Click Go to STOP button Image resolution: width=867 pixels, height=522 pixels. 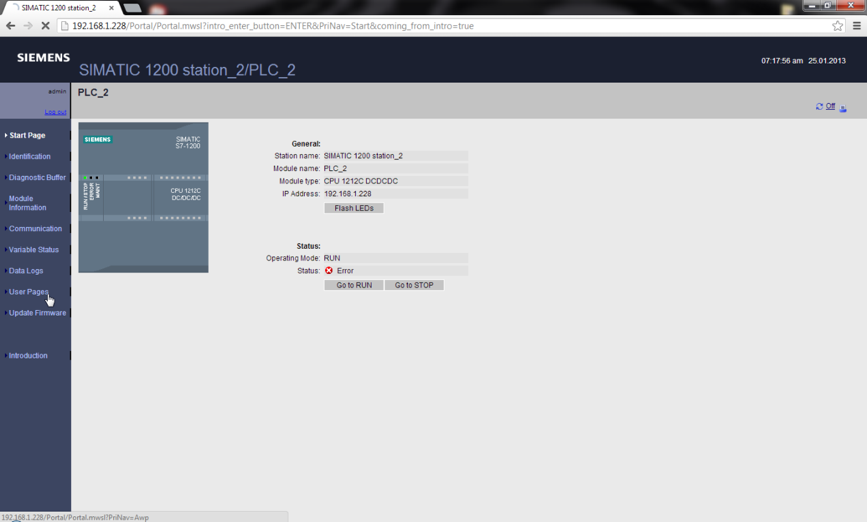(414, 285)
